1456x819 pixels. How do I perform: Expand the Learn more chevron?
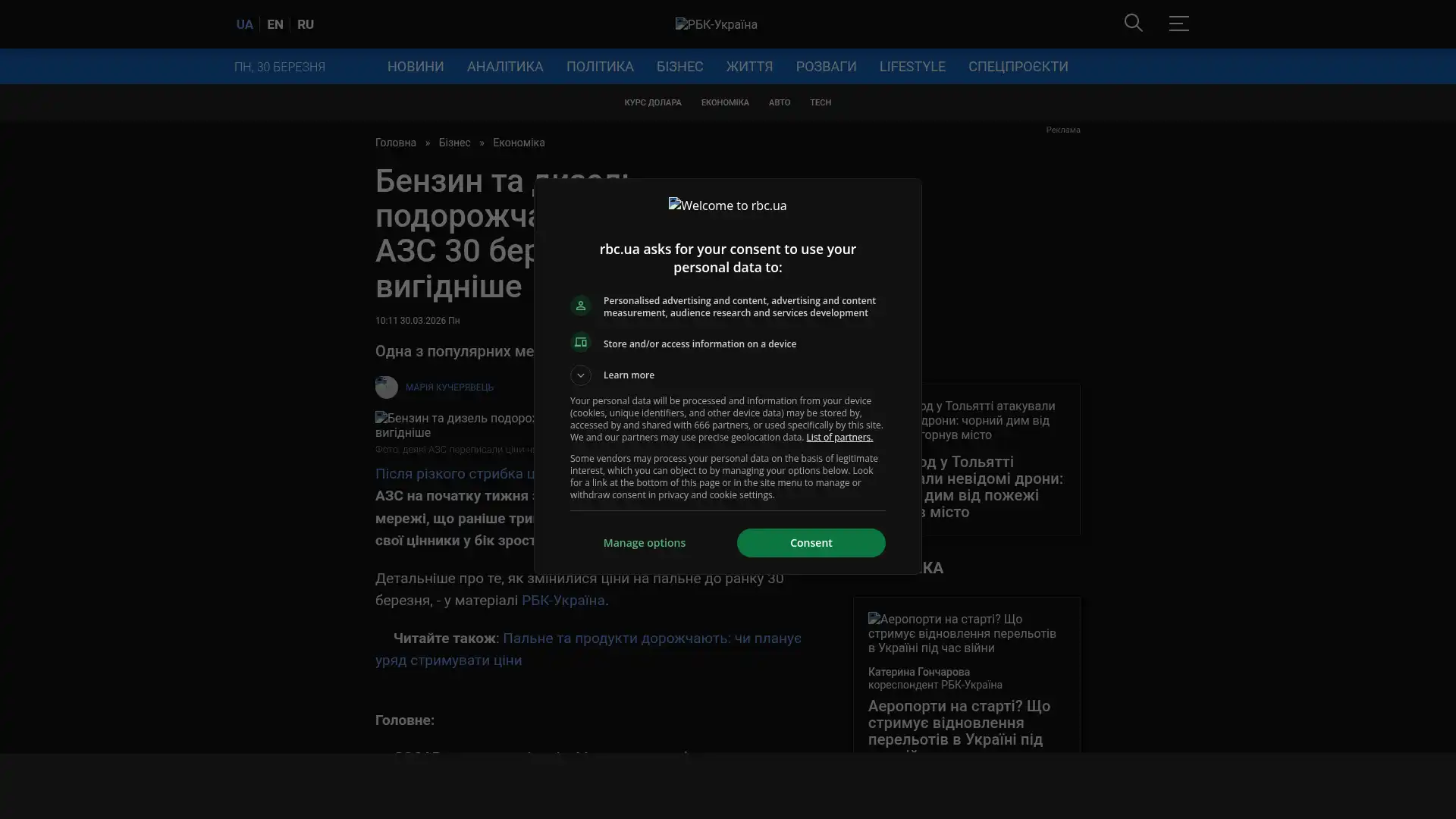pyautogui.click(x=580, y=375)
